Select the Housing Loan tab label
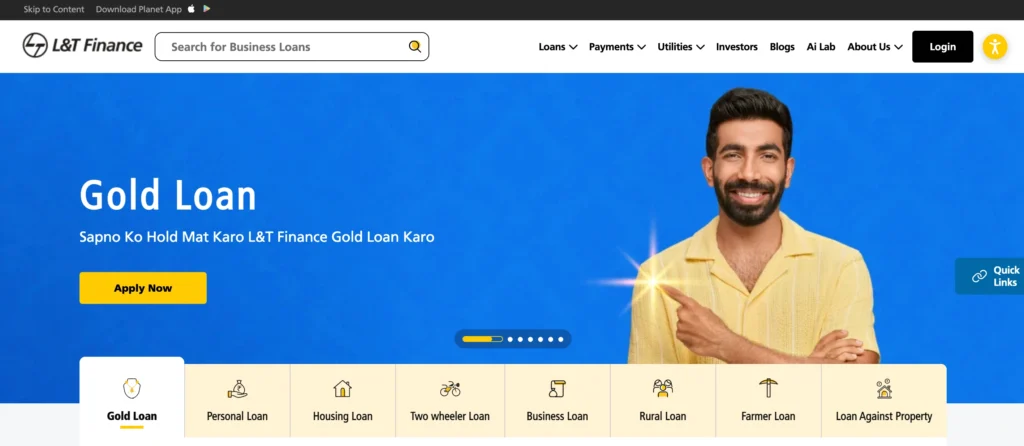Screen dimensions: 1024x446 (342, 416)
